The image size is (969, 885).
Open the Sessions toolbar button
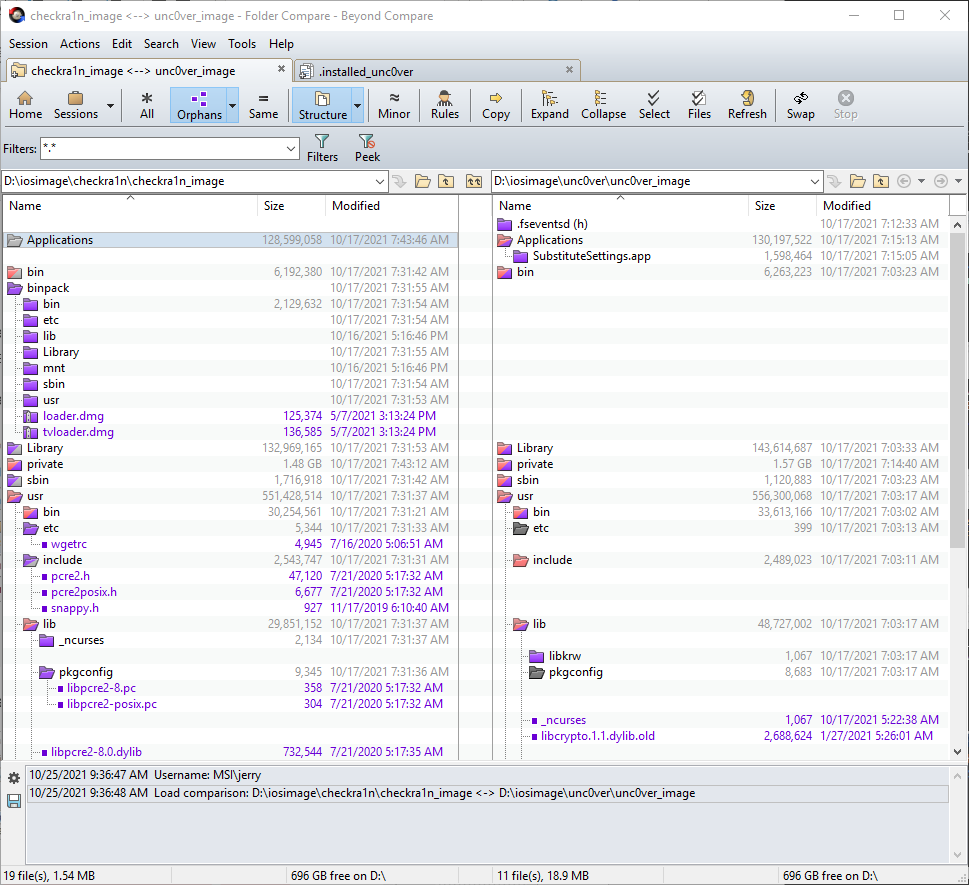pos(76,105)
